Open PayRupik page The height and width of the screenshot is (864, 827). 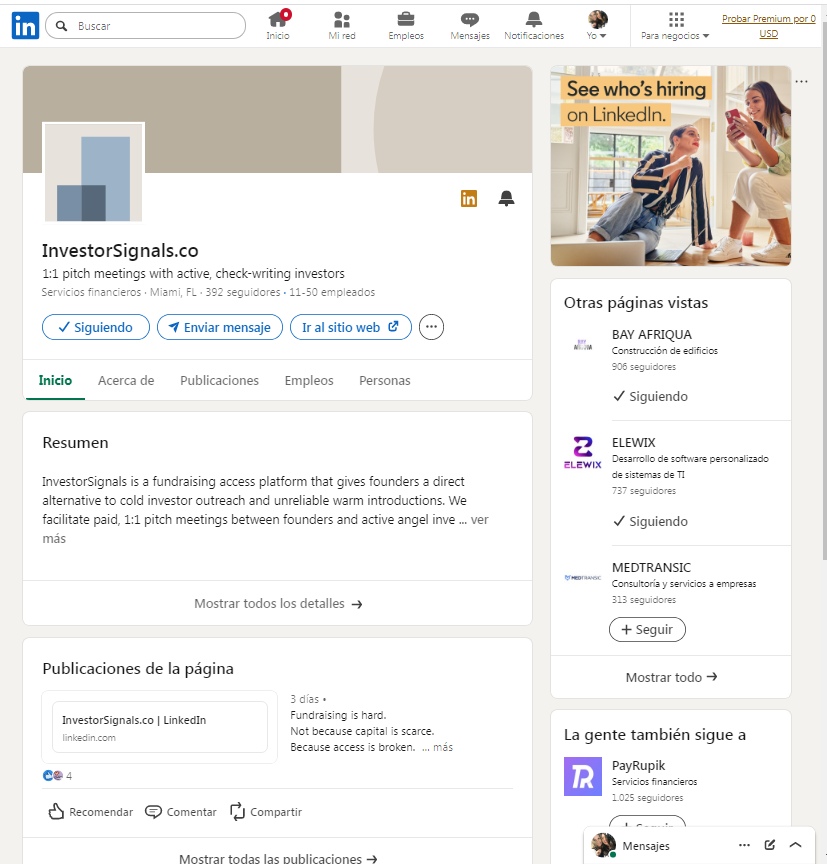pos(639,766)
